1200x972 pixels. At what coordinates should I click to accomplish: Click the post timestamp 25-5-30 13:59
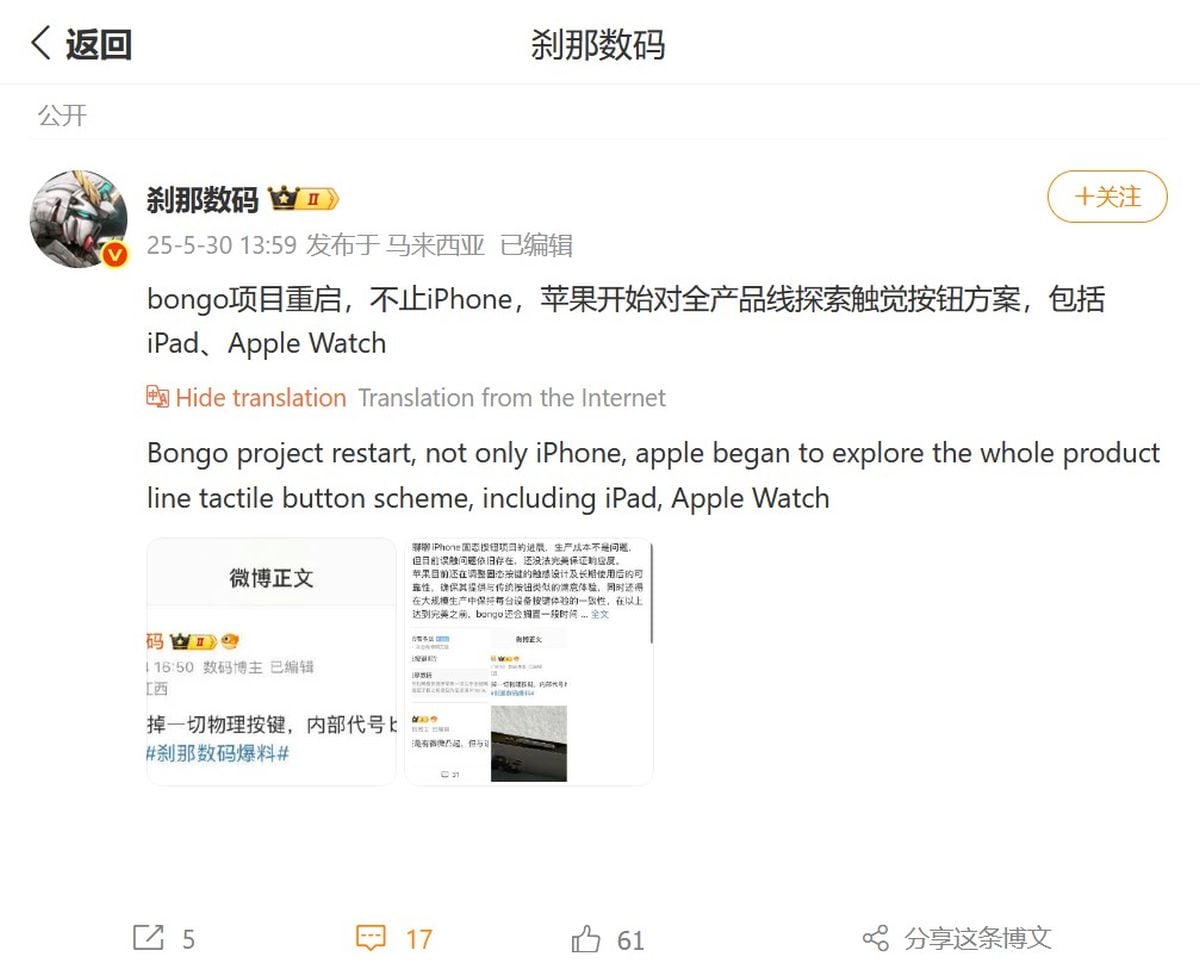pyautogui.click(x=222, y=245)
